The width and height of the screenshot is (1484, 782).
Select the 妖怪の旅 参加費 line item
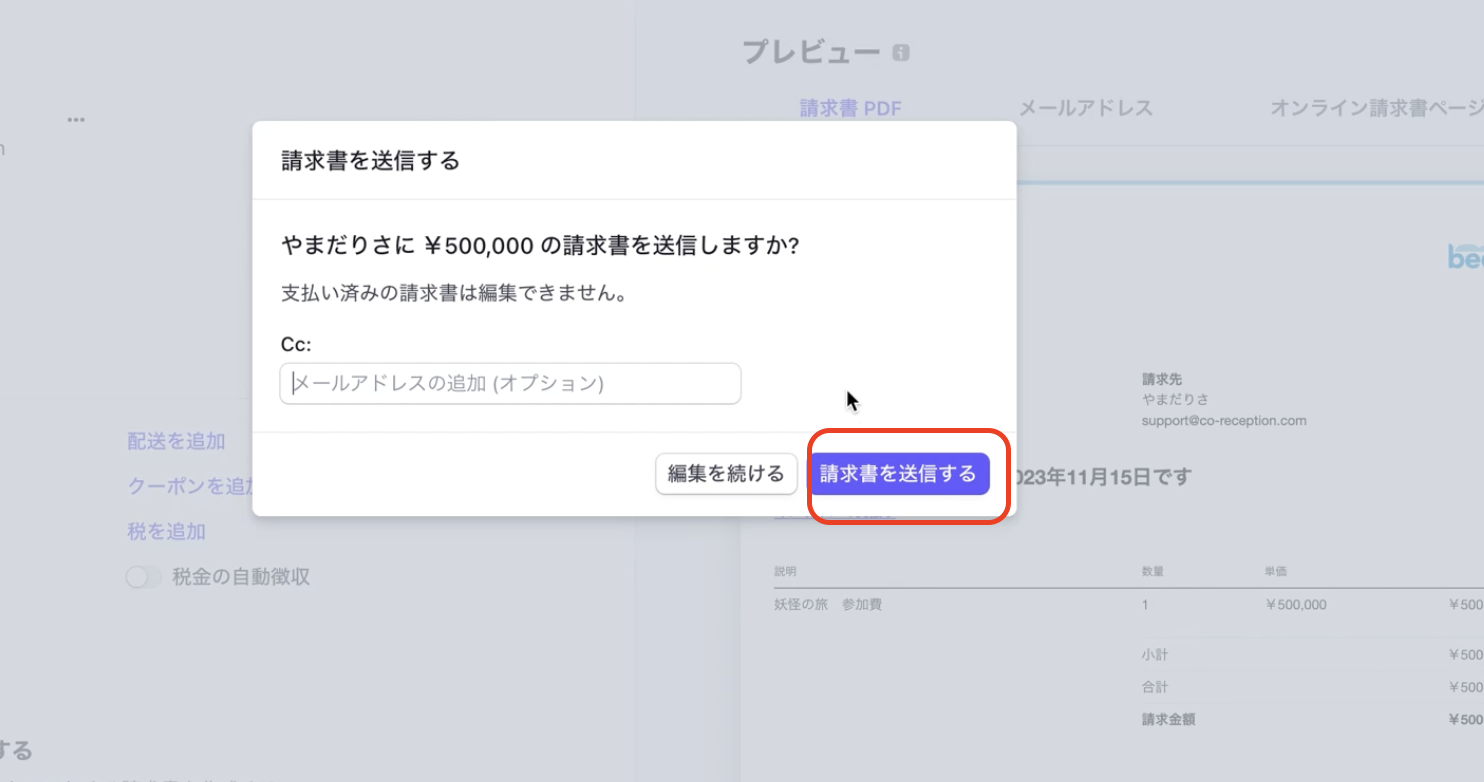pyautogui.click(x=827, y=604)
